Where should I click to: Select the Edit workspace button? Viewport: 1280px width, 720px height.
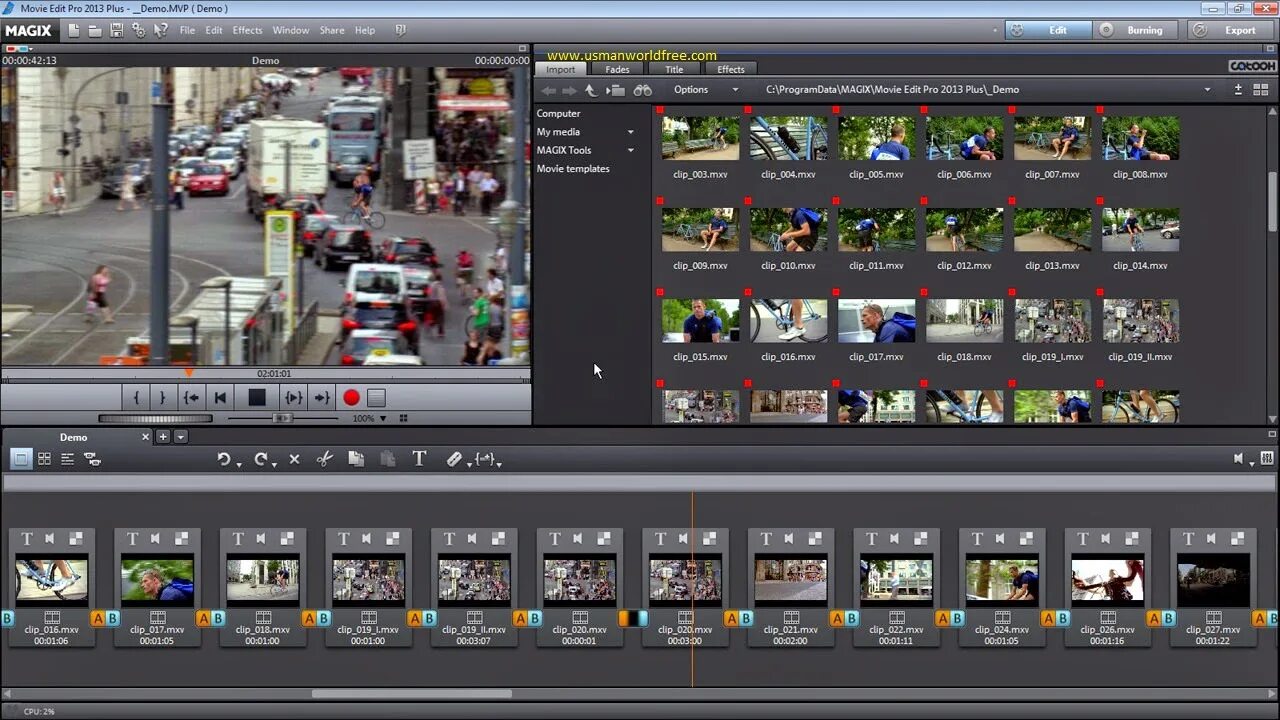point(1047,30)
